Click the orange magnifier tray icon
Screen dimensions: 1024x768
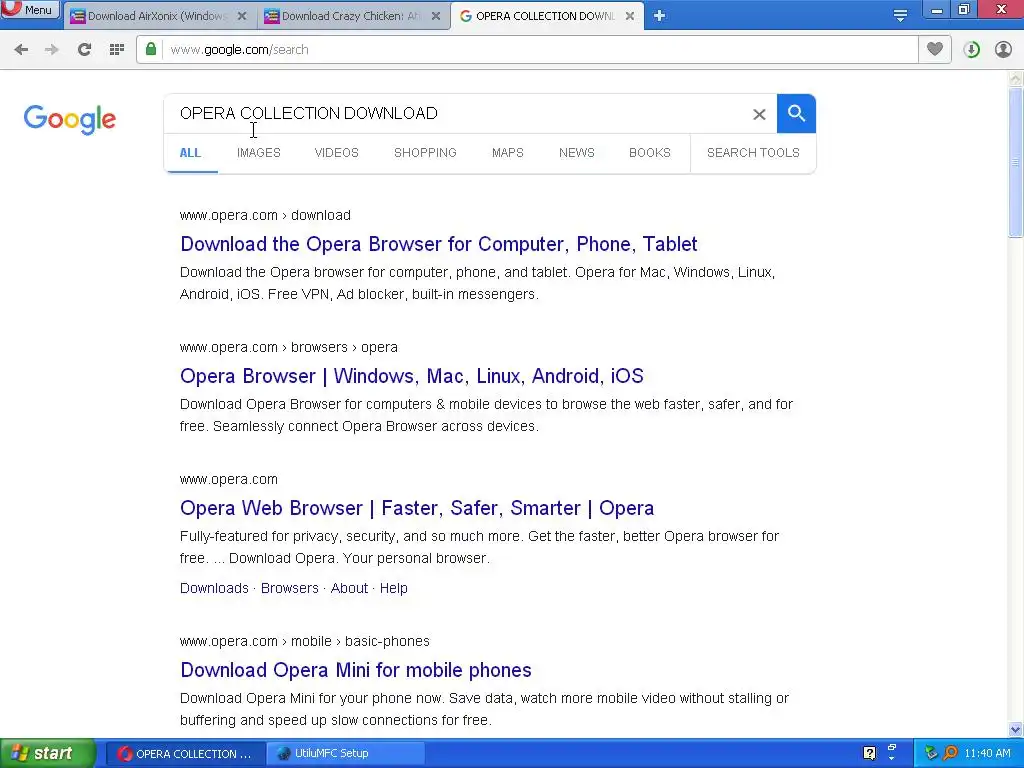pos(951,753)
